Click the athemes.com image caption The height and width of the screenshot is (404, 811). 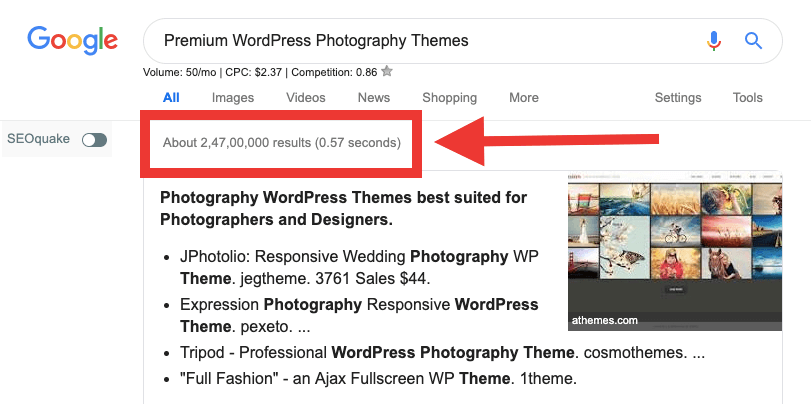click(x=604, y=320)
